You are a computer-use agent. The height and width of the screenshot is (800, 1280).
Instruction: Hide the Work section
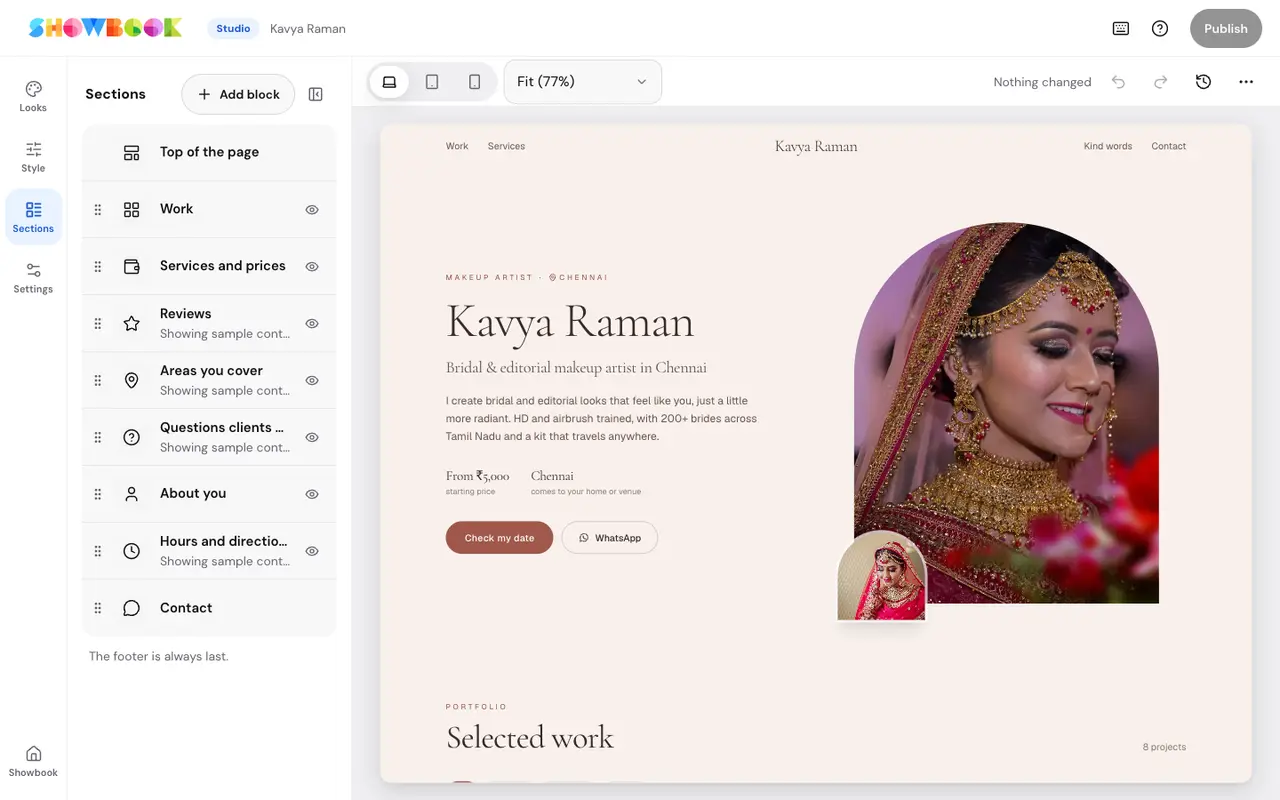pos(312,210)
